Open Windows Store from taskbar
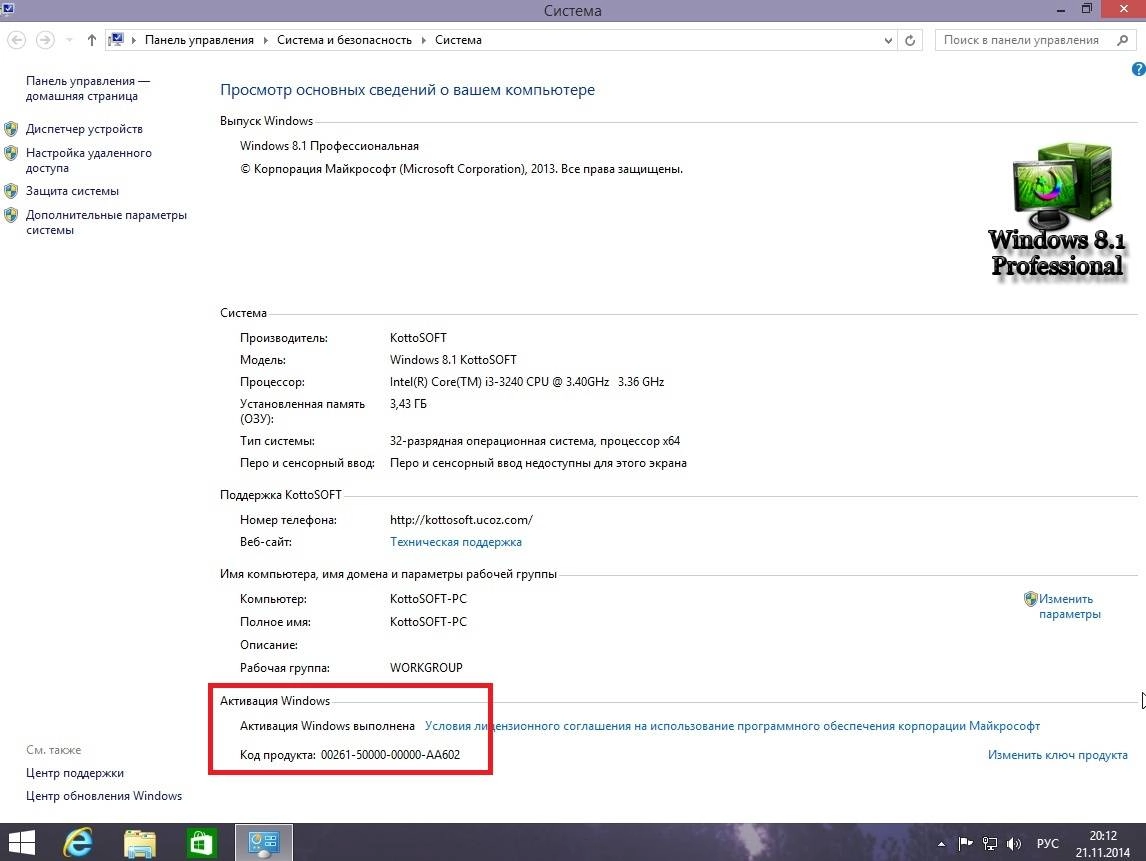1146x861 pixels. coord(201,843)
